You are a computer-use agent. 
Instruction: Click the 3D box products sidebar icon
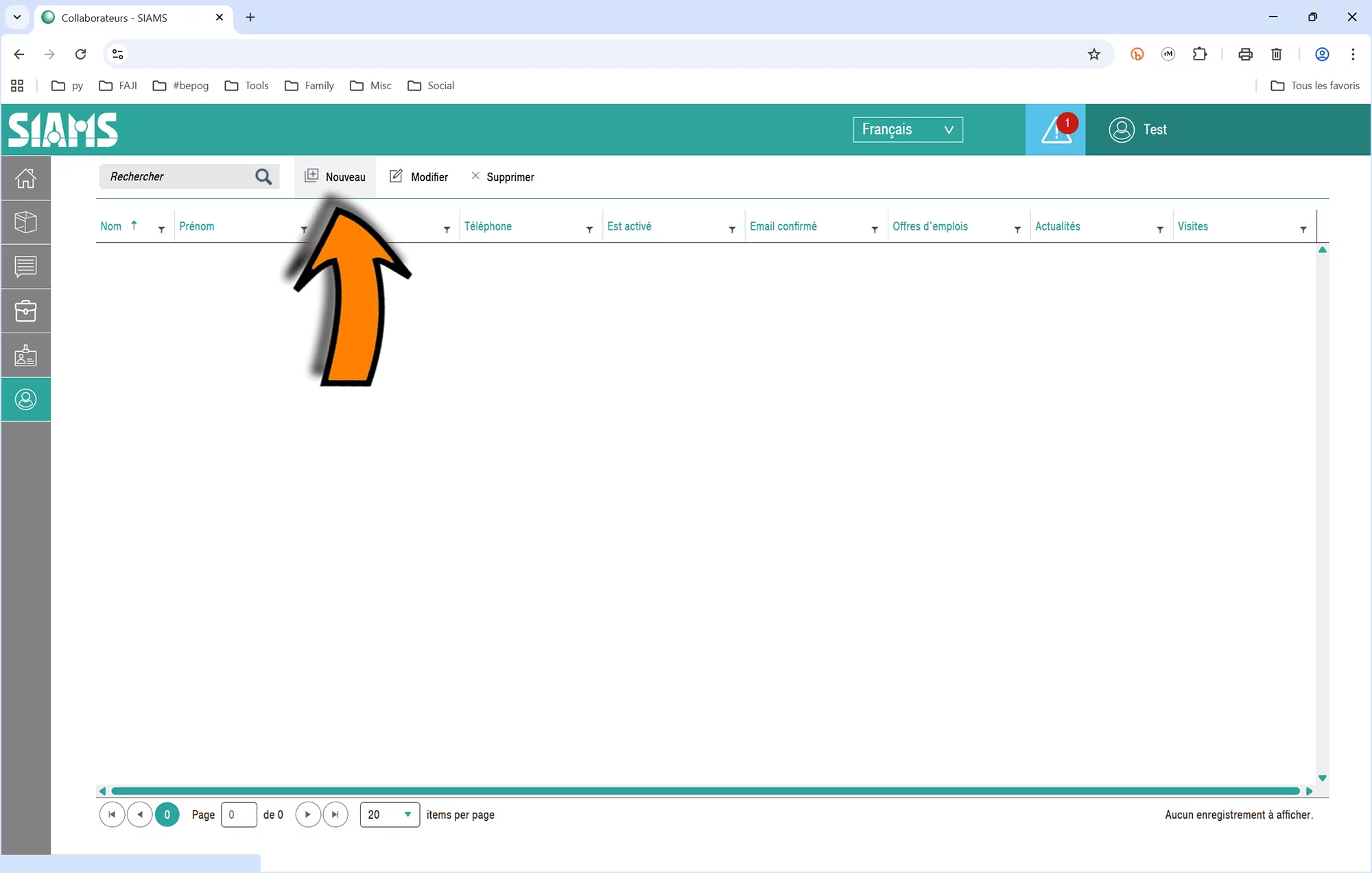click(x=25, y=222)
